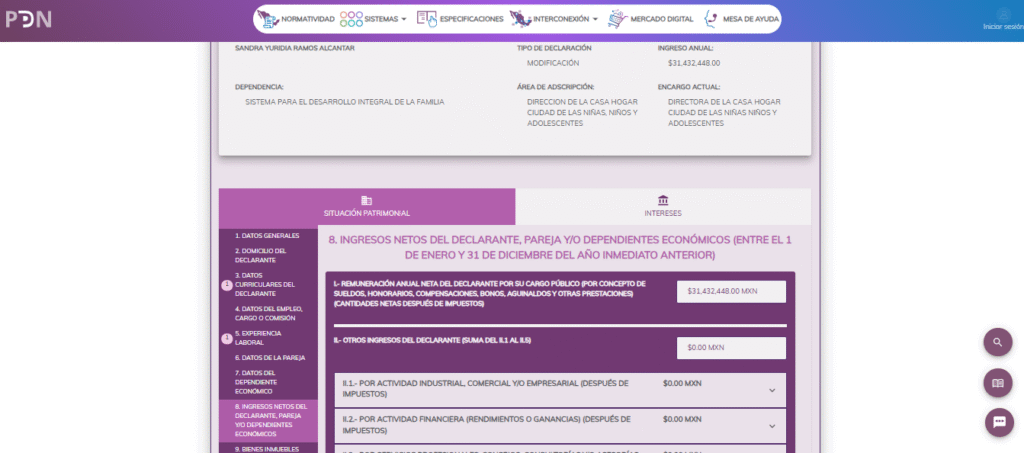
Task: Click the Iniciar sesión user icon
Action: click(1002, 14)
